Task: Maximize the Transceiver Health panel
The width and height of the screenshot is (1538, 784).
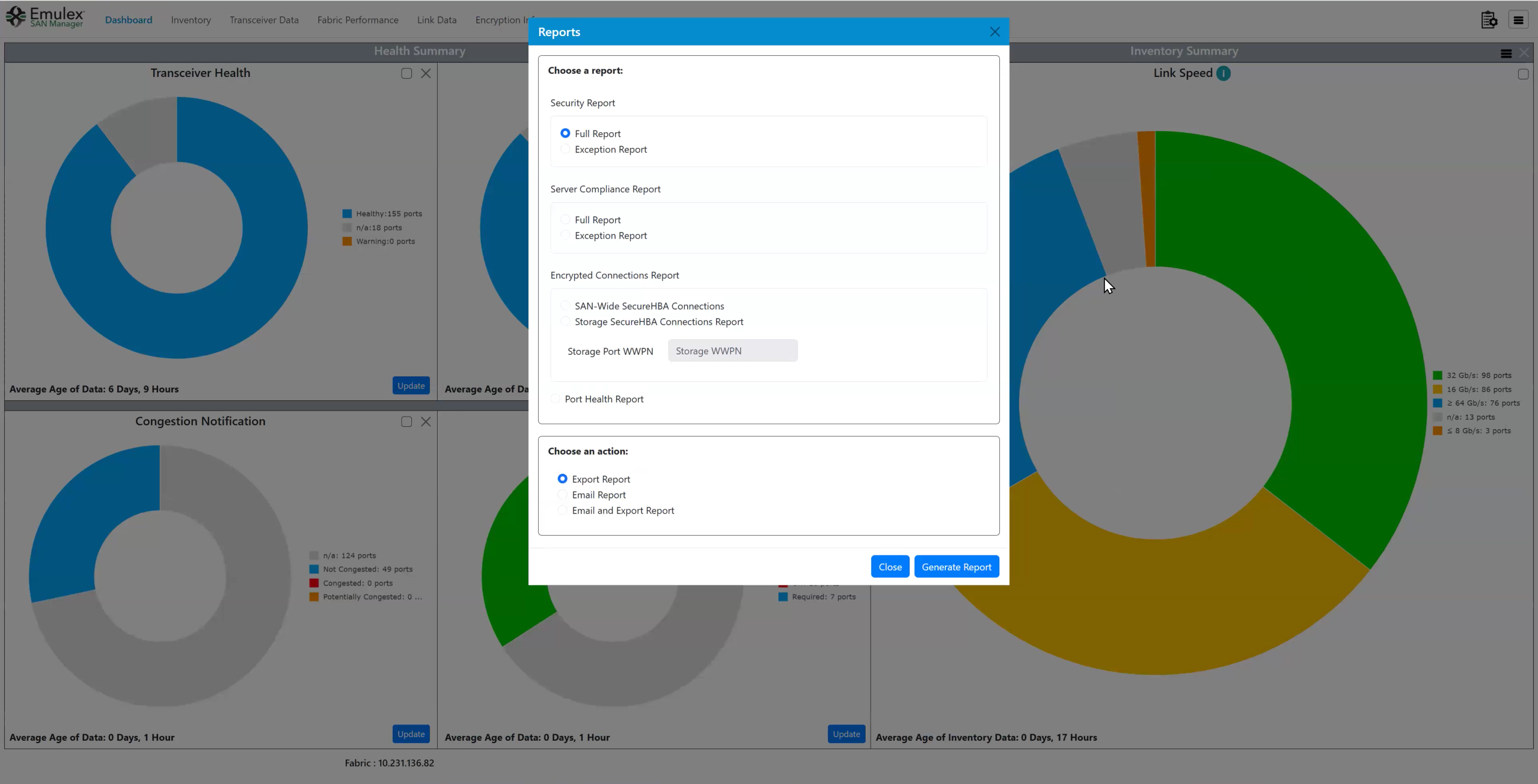Action: point(406,73)
